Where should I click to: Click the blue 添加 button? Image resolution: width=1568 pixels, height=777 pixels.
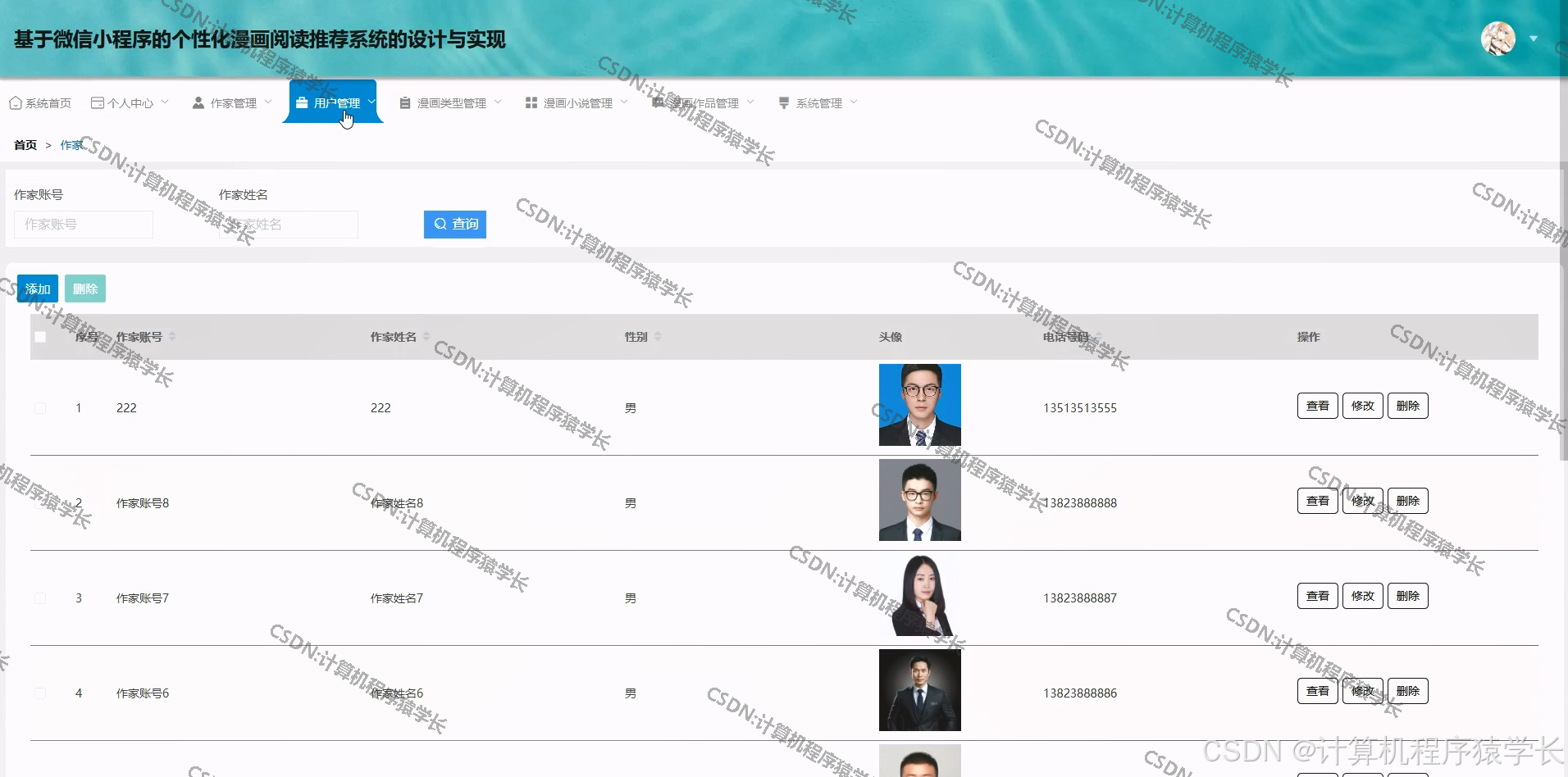pyautogui.click(x=38, y=289)
